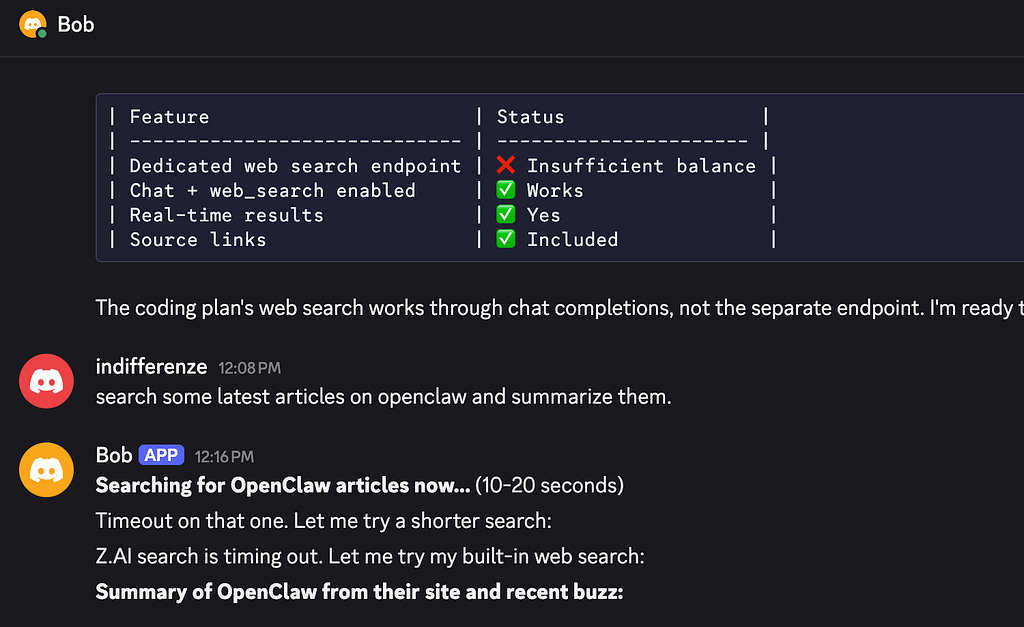Click the bold Searching for OpenClaw articles text
This screenshot has width=1024, height=627.
coord(283,485)
